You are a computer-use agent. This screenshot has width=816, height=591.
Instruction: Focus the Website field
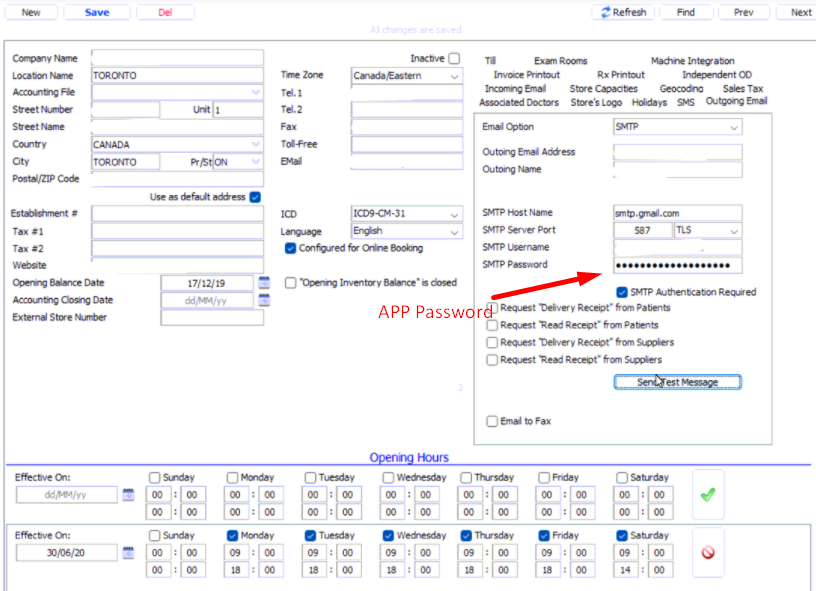pos(177,265)
